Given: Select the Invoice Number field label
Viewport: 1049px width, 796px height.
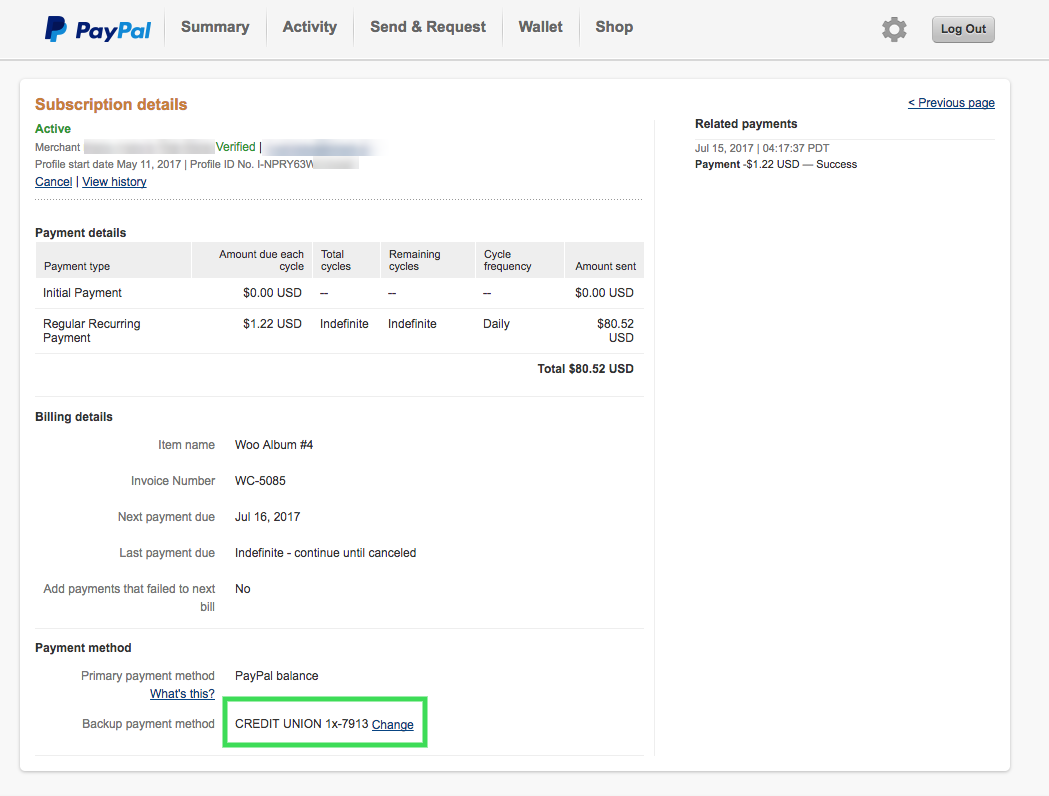Looking at the screenshot, I should [173, 481].
